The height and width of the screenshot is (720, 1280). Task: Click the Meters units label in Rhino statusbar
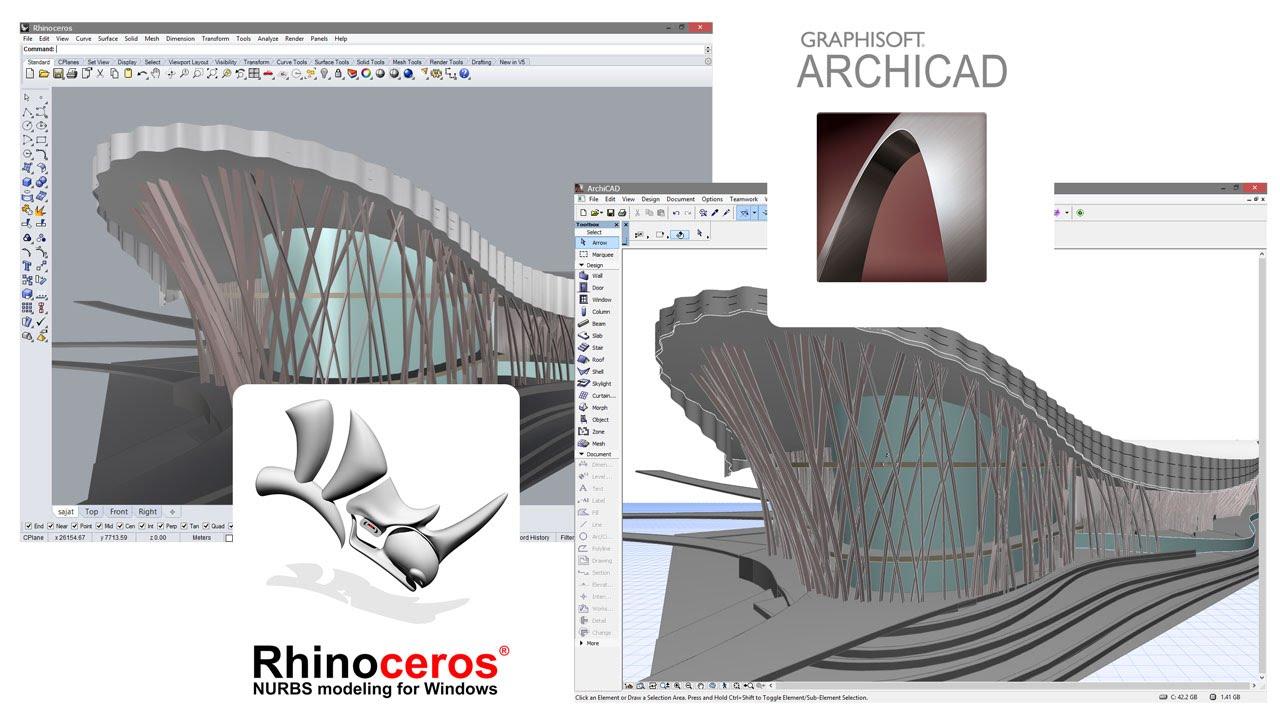click(x=204, y=537)
